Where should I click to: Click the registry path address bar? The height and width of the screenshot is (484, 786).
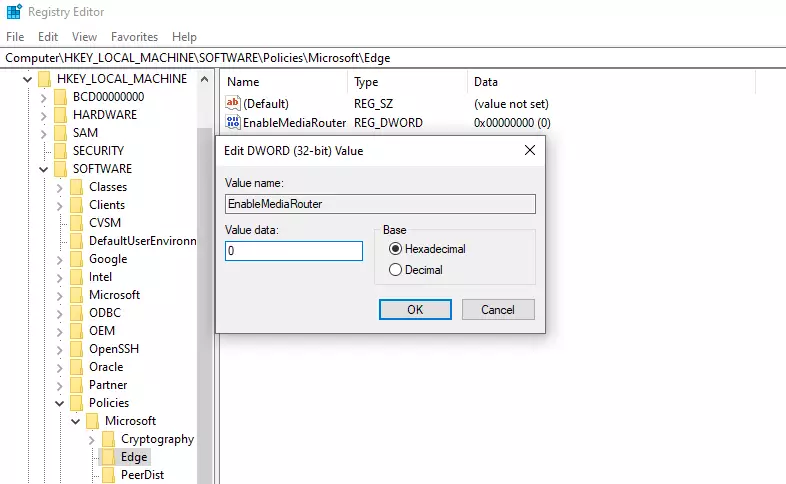pos(393,58)
